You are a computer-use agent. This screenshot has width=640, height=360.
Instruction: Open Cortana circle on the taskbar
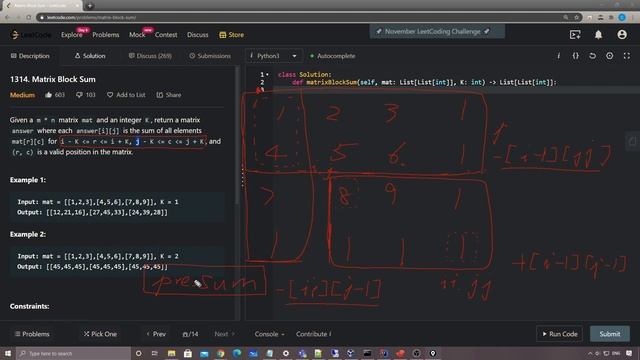[x=138, y=353]
